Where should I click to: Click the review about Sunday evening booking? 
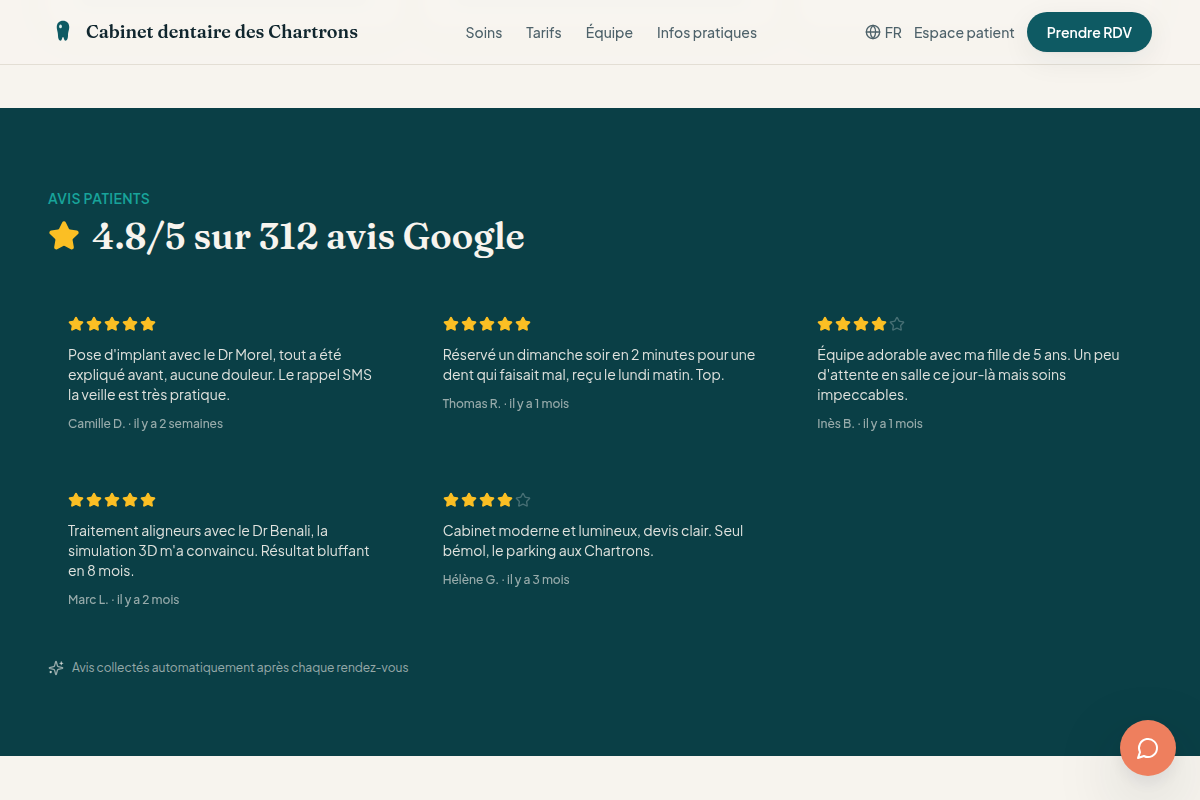[599, 365]
